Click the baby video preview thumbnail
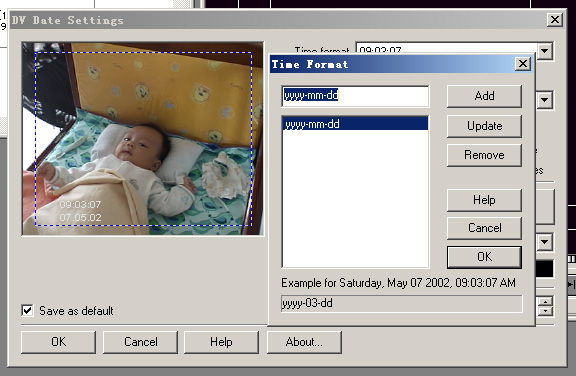 pos(143,138)
